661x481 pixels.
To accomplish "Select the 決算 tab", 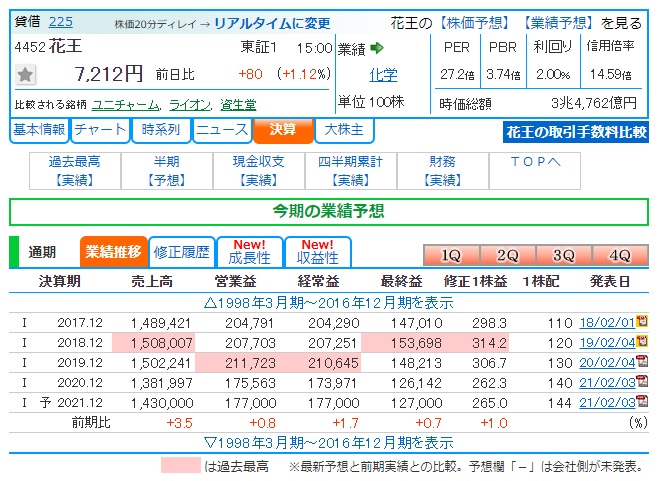I will click(283, 130).
